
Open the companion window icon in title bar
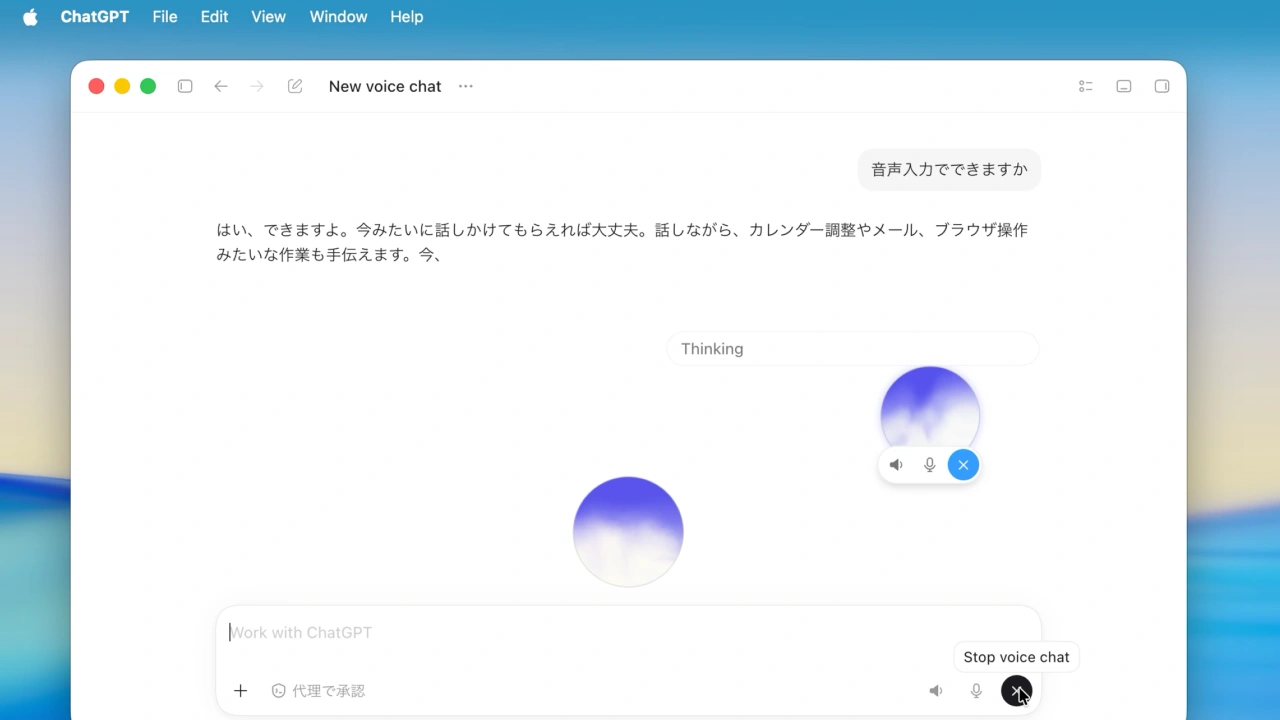click(x=1124, y=86)
